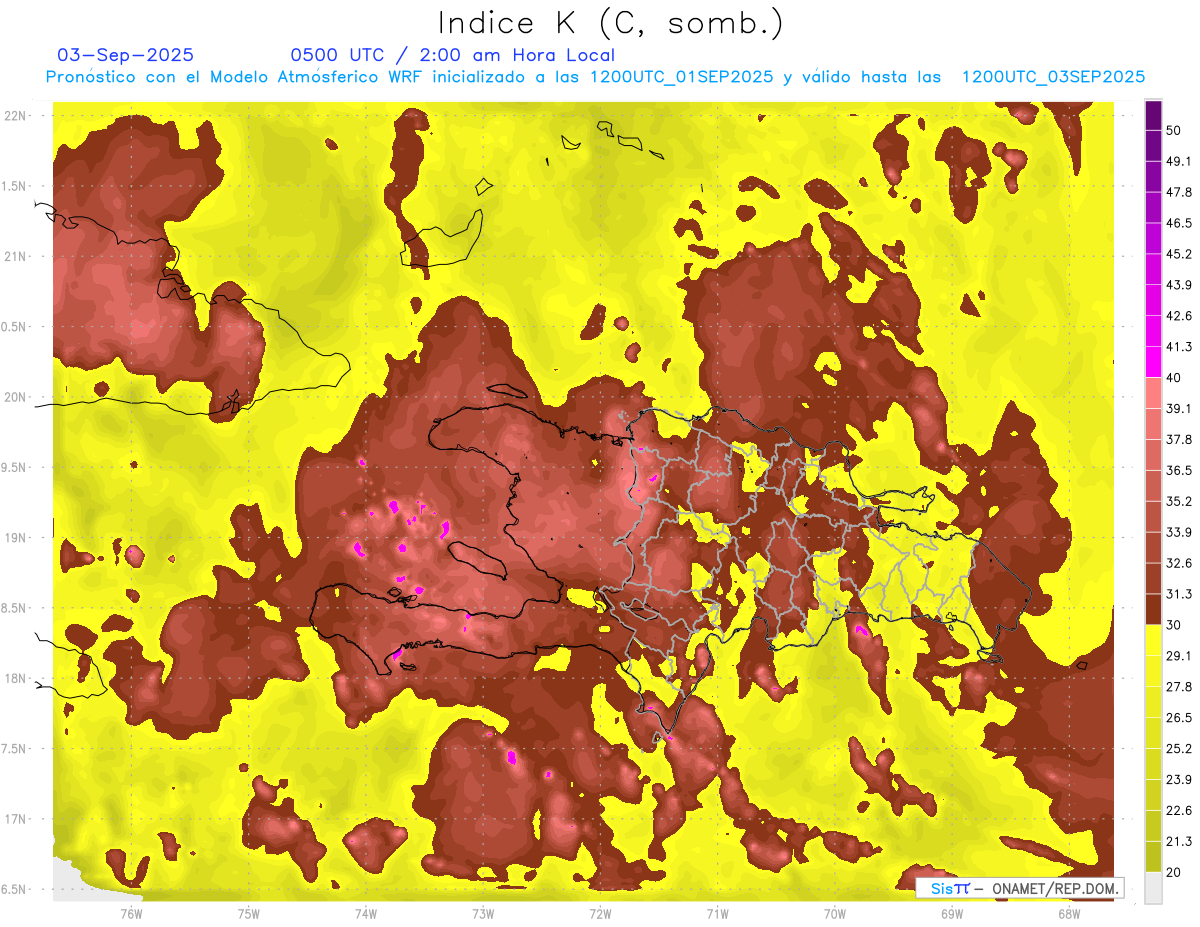Viewport: 1200px width, 927px height.
Task: Click the dark brown colorbar segment between 30 and 31.3
Action: click(x=1153, y=609)
